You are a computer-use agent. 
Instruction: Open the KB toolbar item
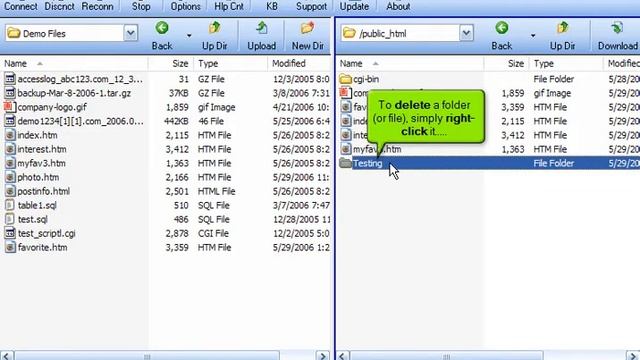272,7
